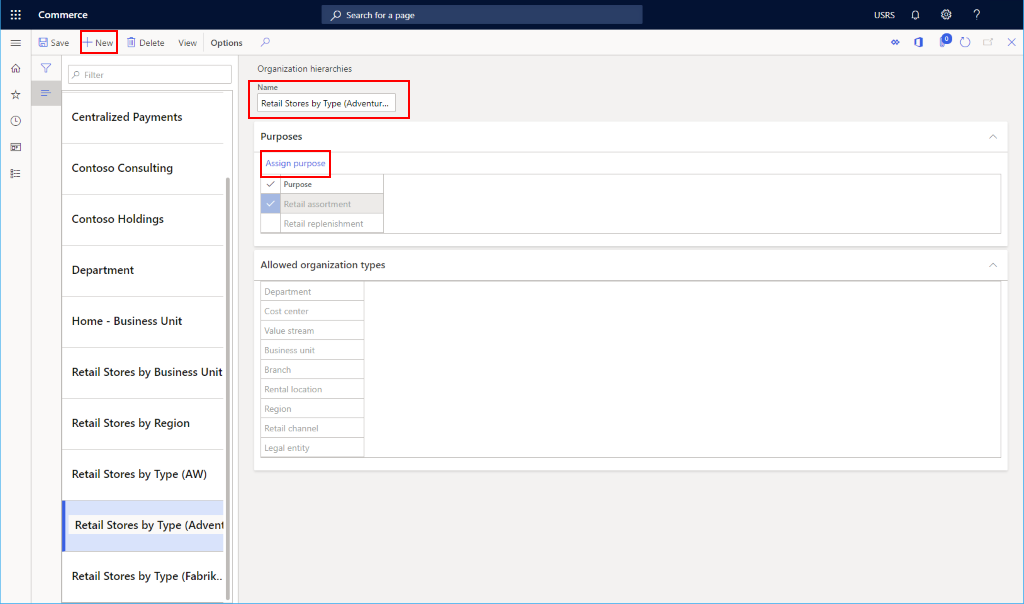Viewport: 1024px width, 604px height.
Task: Click the Filter input field
Action: click(150, 74)
